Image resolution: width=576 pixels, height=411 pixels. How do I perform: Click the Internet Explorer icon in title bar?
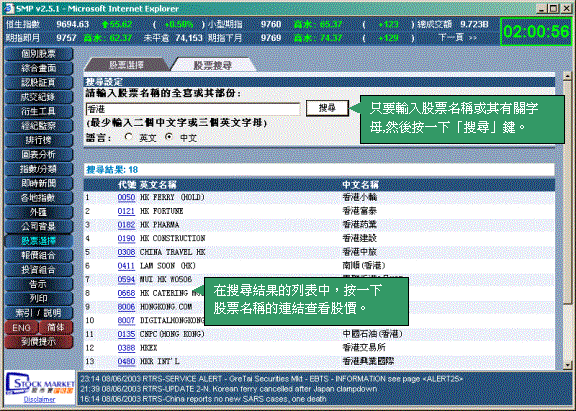[x=9, y=8]
